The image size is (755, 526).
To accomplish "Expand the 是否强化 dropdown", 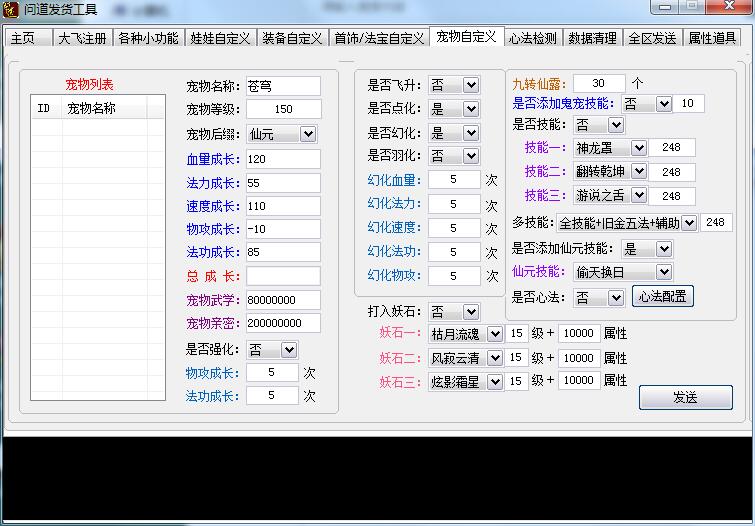I will pyautogui.click(x=288, y=349).
